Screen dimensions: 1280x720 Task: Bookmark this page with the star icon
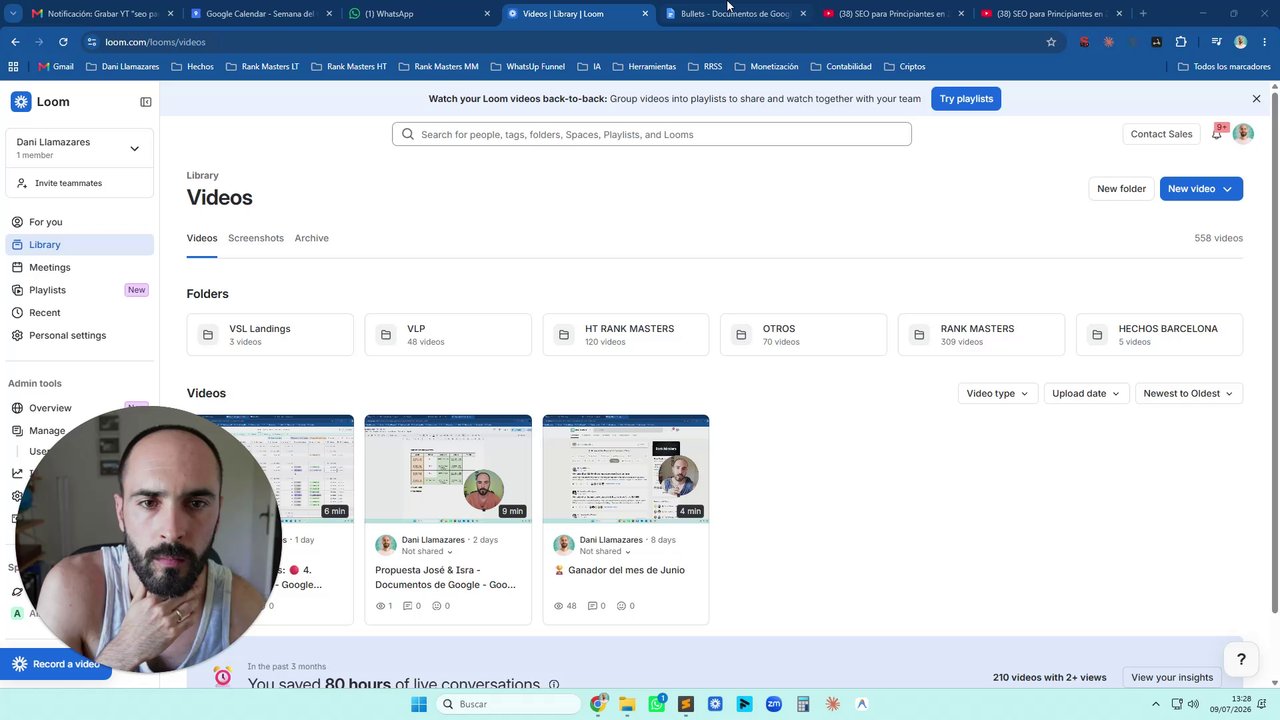coord(1051,42)
